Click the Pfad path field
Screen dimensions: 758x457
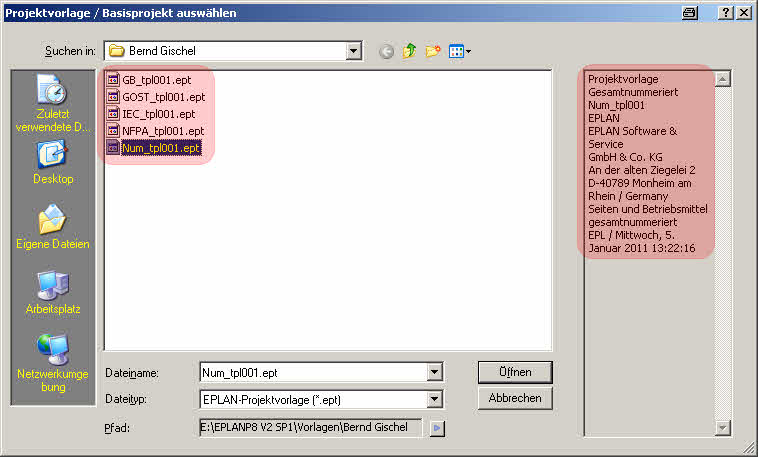[x=310, y=427]
